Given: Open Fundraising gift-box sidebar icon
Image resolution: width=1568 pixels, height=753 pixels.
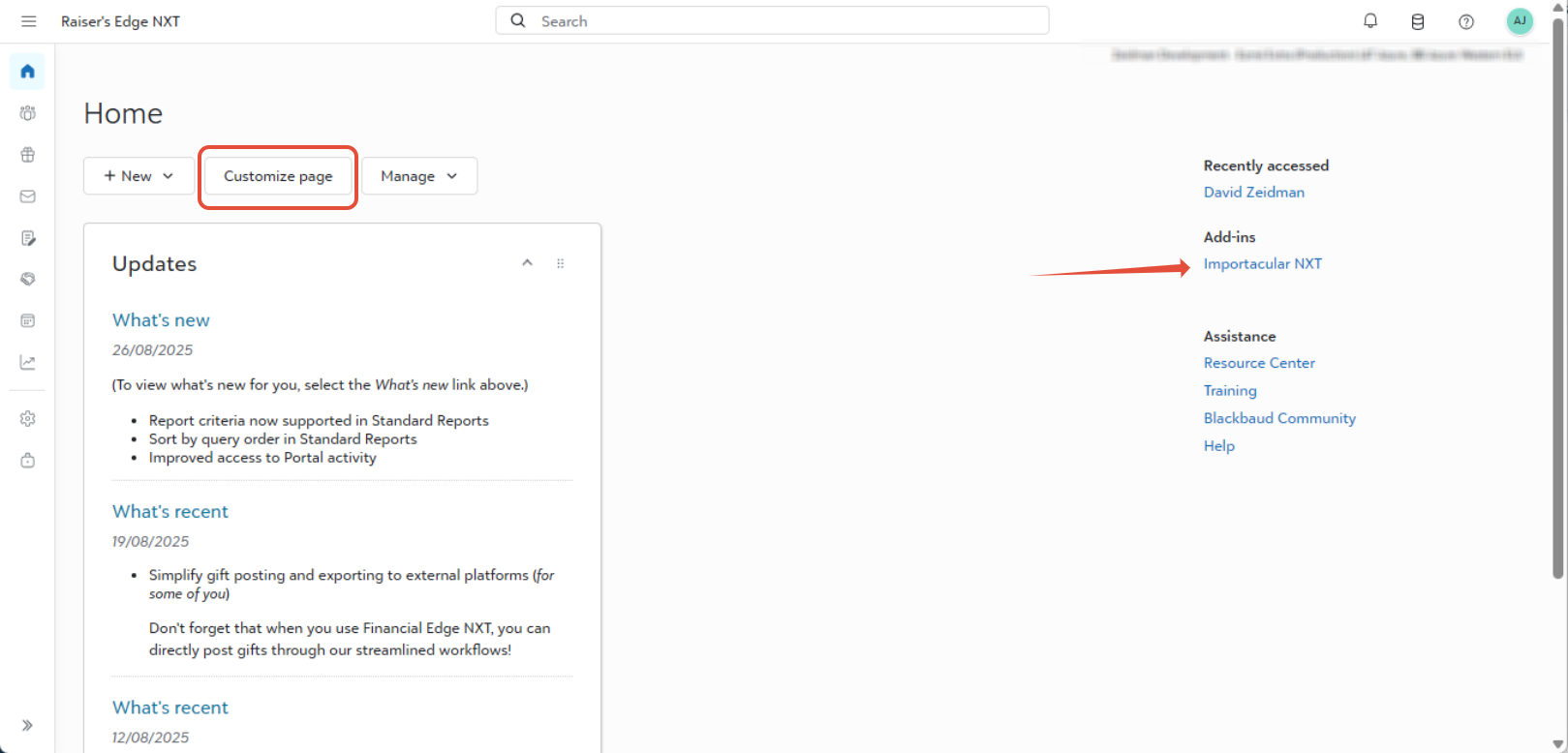Looking at the screenshot, I should [27, 155].
